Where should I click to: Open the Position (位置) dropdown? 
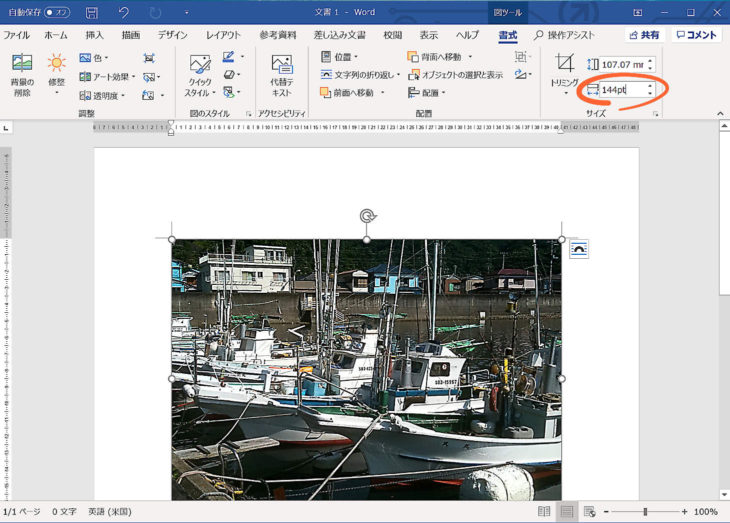tap(339, 57)
